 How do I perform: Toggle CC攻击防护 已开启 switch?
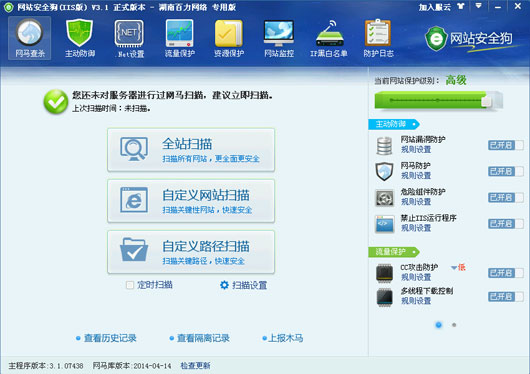506,273
